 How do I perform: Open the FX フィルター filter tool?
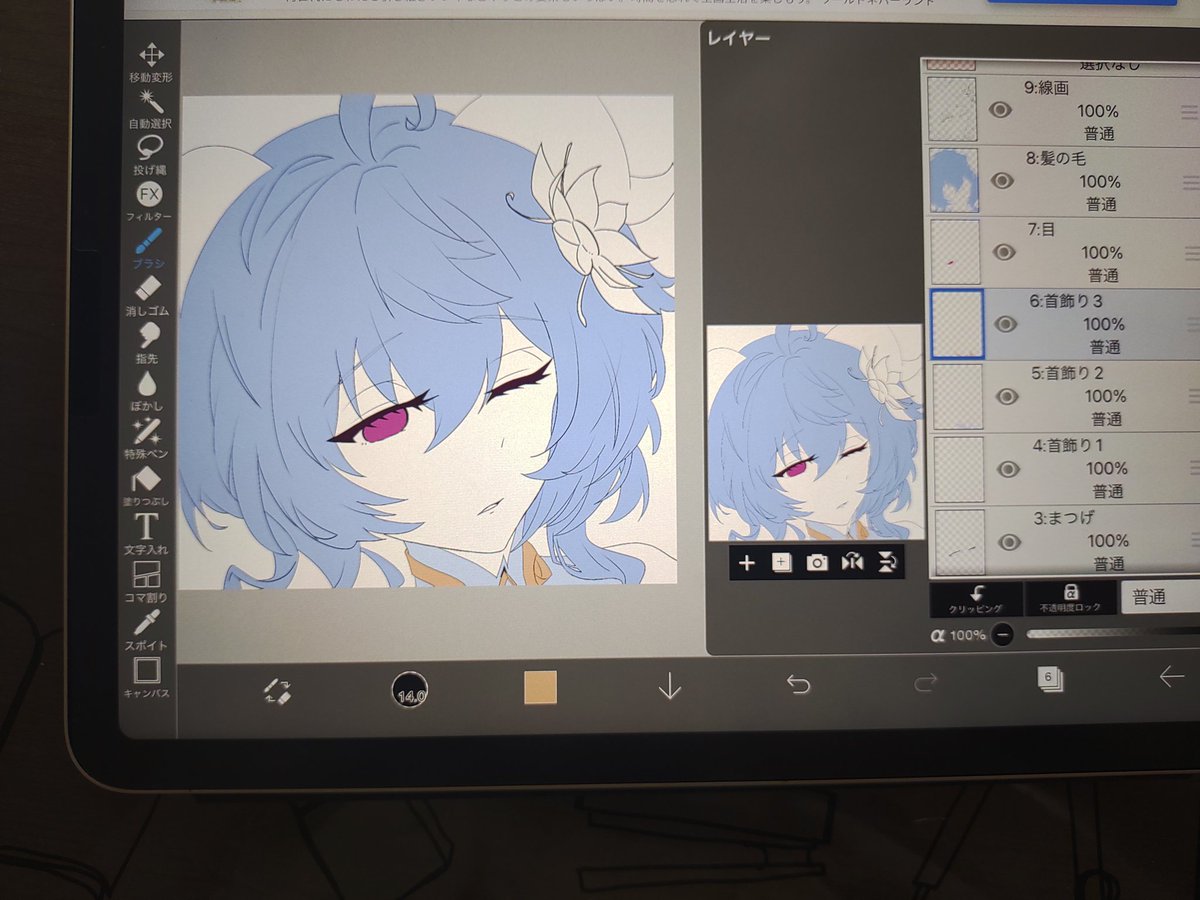pyautogui.click(x=149, y=202)
